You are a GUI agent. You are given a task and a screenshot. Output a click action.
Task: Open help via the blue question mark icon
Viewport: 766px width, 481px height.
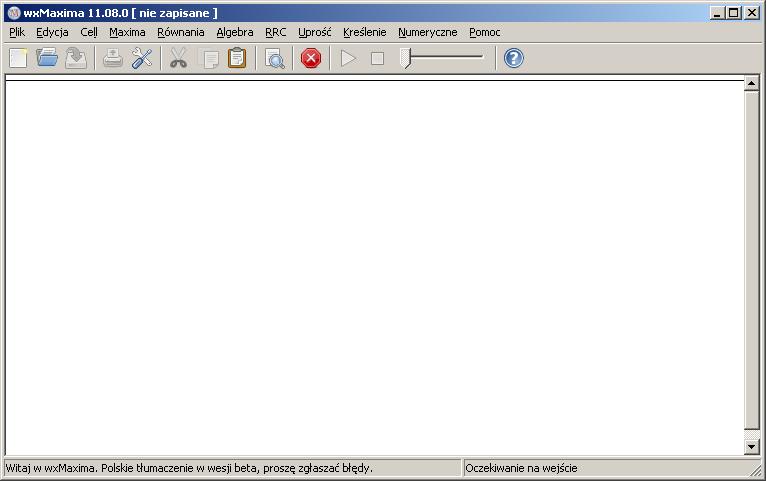point(513,58)
